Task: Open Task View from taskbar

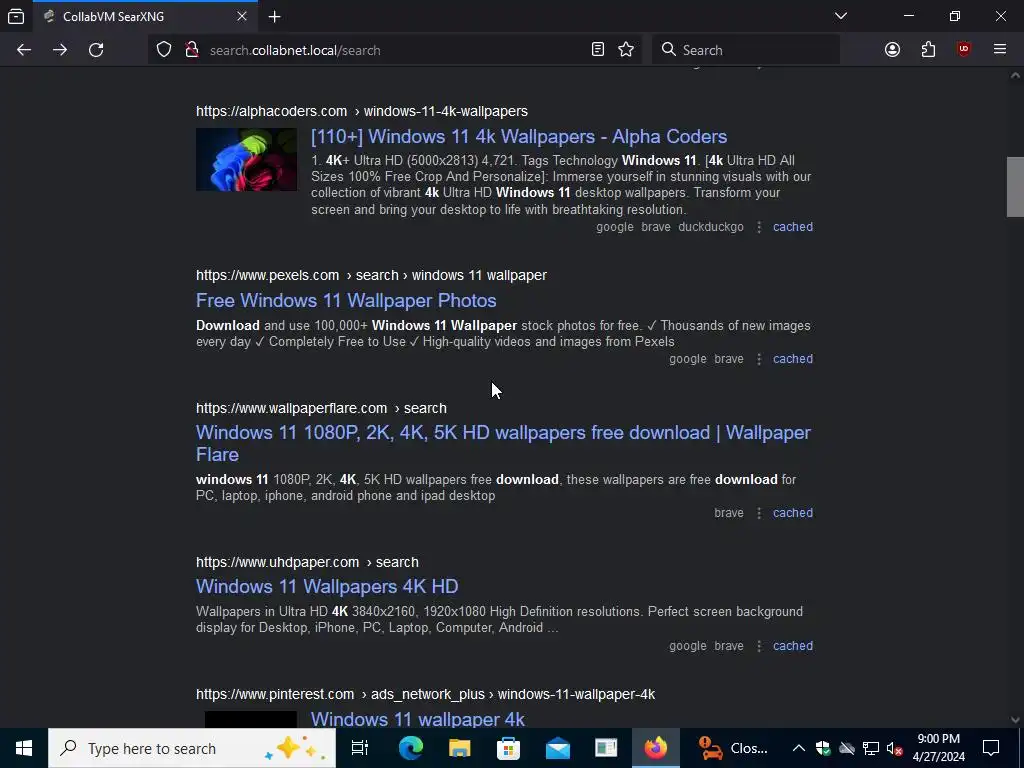Action: [360, 748]
